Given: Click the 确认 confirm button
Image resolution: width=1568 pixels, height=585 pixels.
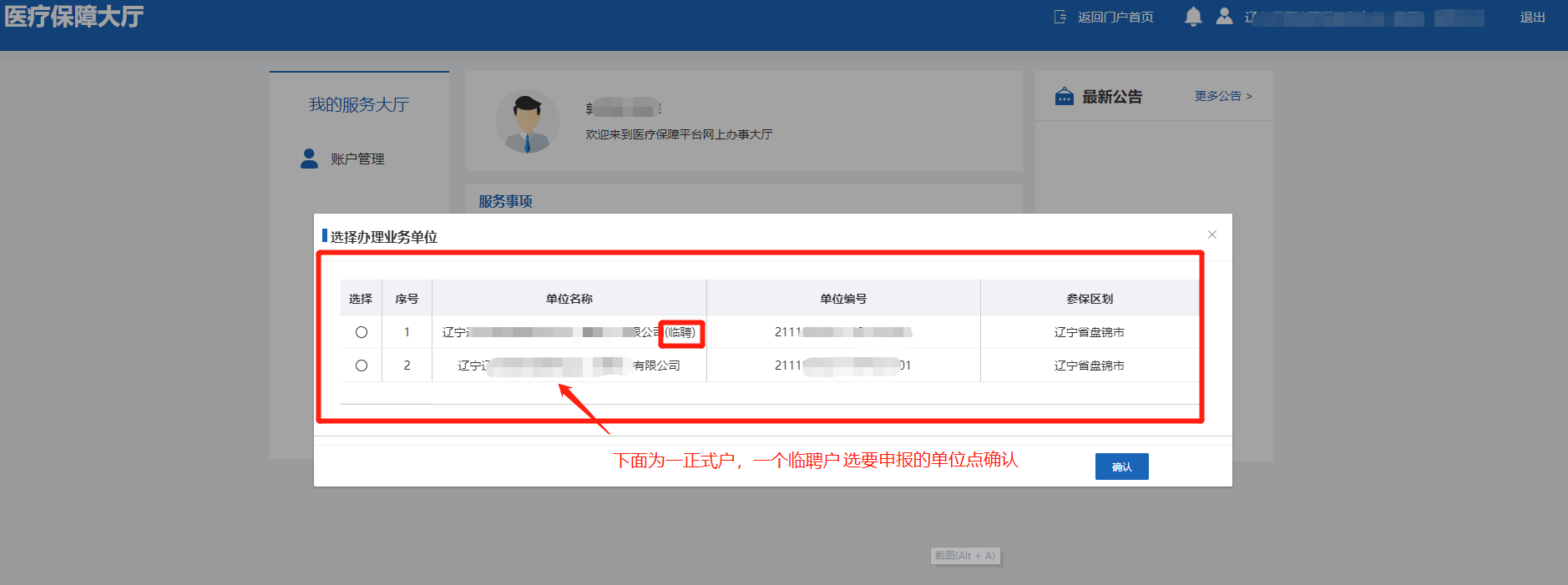Looking at the screenshot, I should [1121, 466].
